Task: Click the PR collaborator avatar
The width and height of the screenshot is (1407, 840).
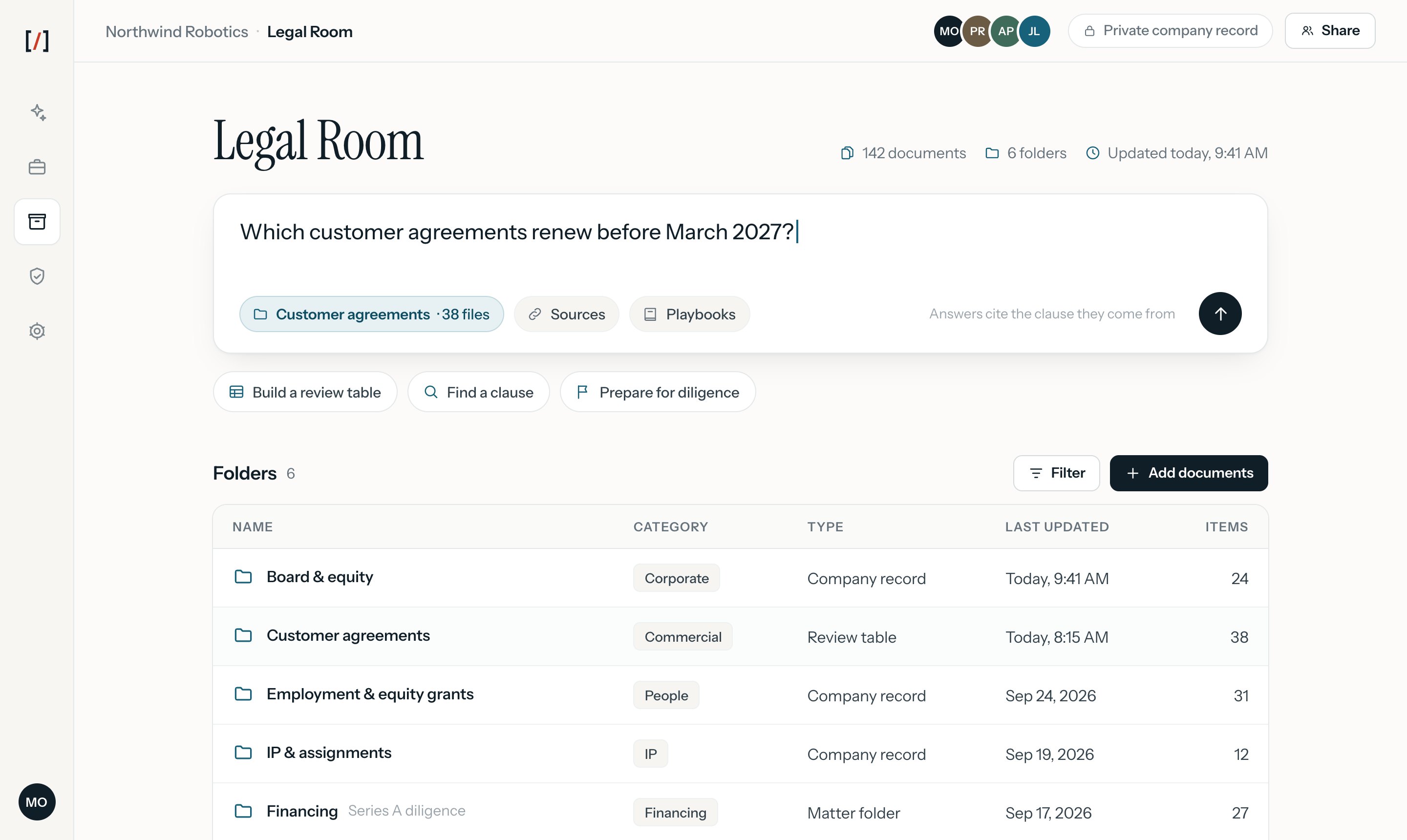Action: (x=978, y=31)
